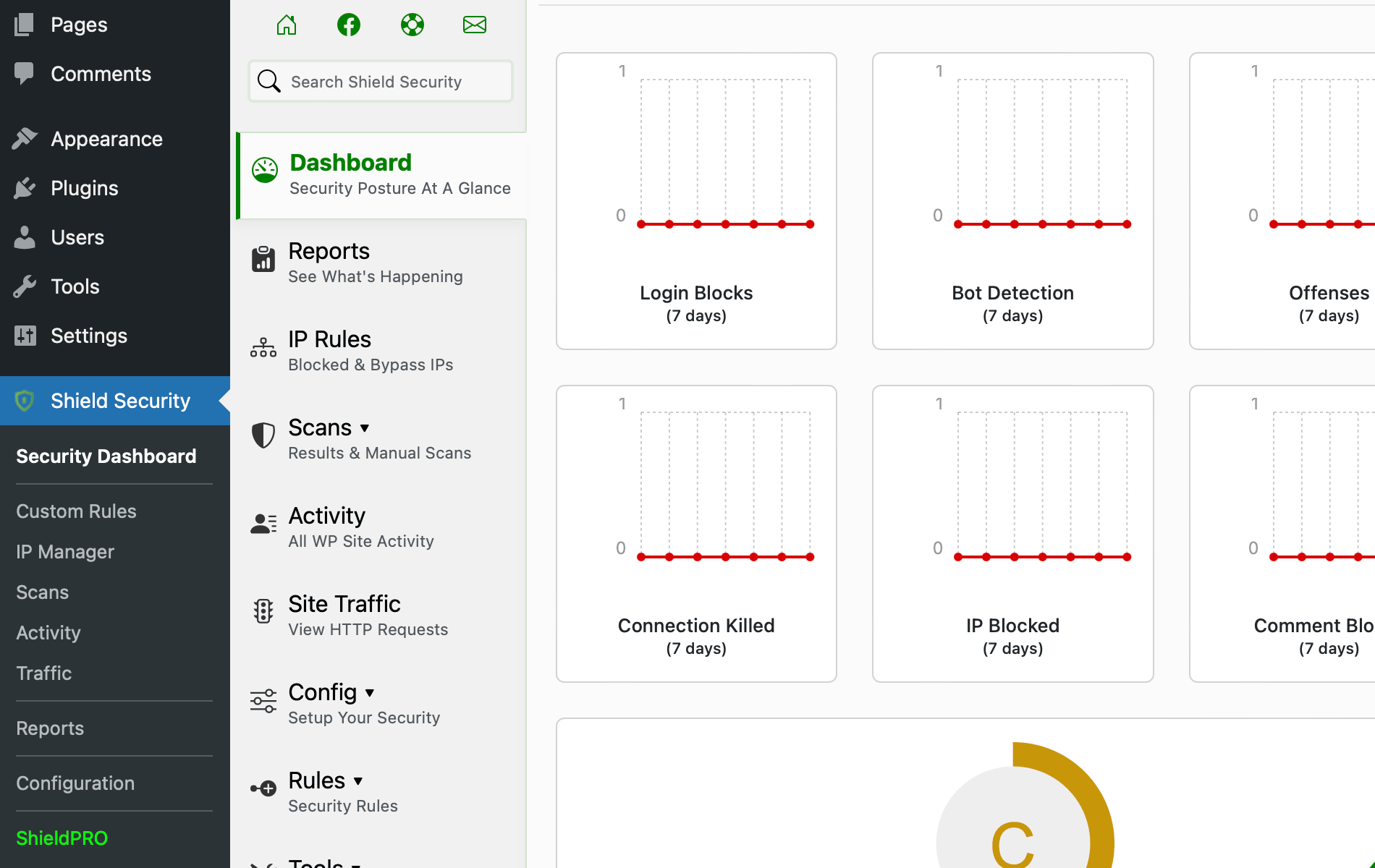
Task: Click the Config sliders icon
Action: click(263, 702)
